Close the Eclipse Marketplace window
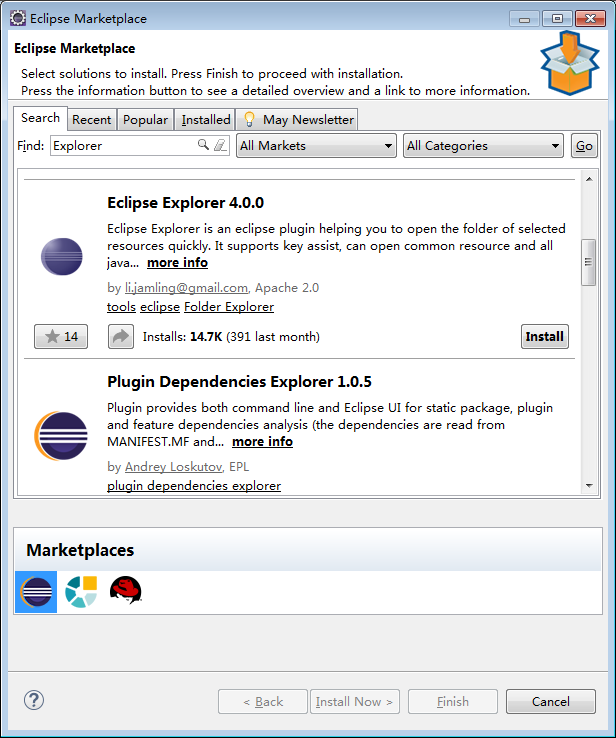This screenshot has width=616, height=738. tap(590, 19)
